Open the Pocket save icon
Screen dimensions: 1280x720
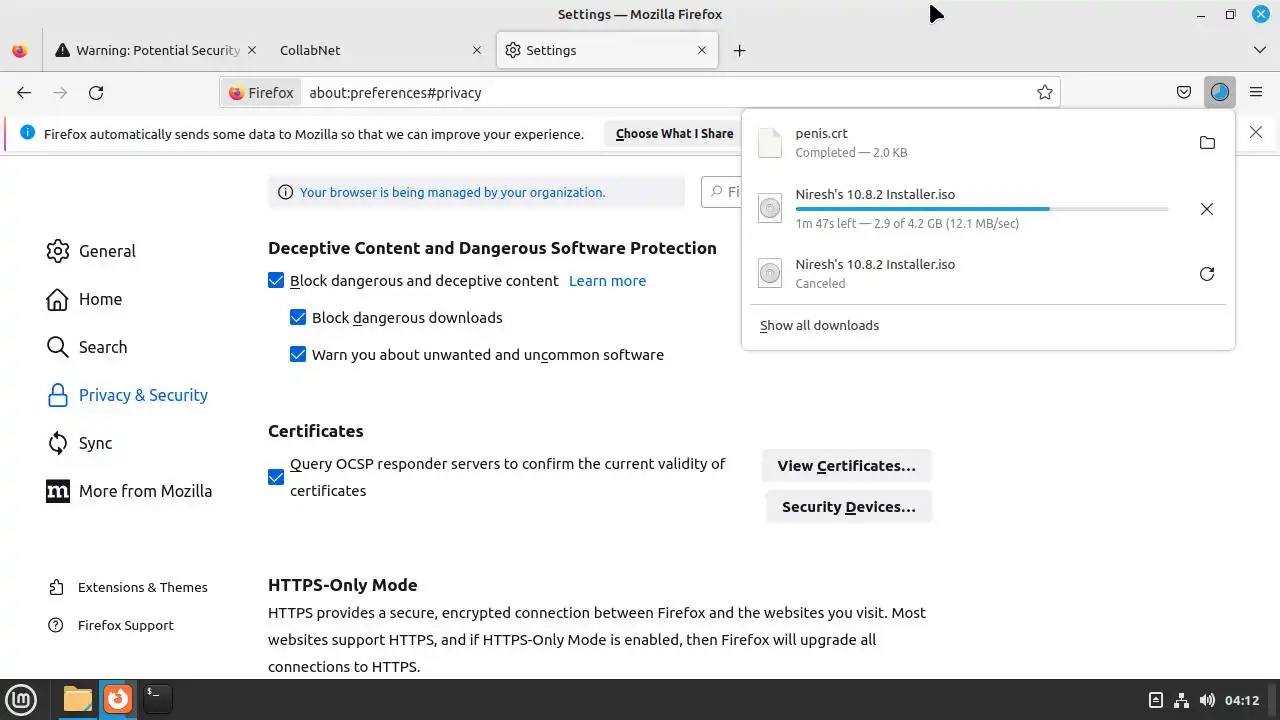pyautogui.click(x=1184, y=92)
